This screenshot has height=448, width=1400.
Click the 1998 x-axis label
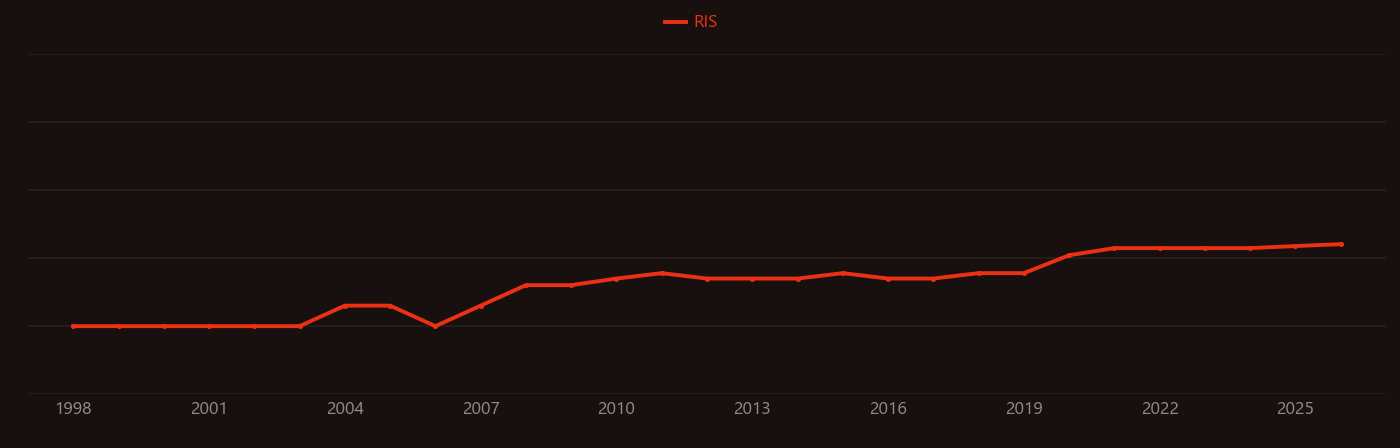tap(73, 409)
